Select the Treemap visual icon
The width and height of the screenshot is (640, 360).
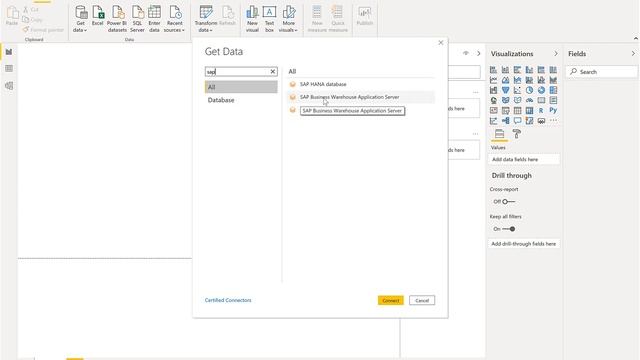click(x=553, y=90)
